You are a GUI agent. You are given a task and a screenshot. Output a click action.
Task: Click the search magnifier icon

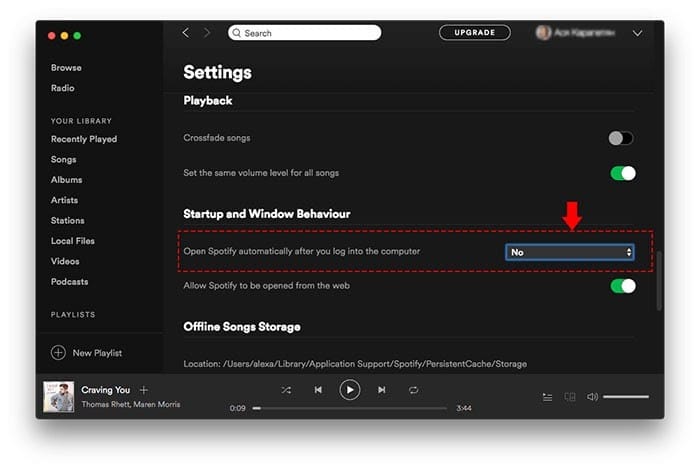pos(237,33)
